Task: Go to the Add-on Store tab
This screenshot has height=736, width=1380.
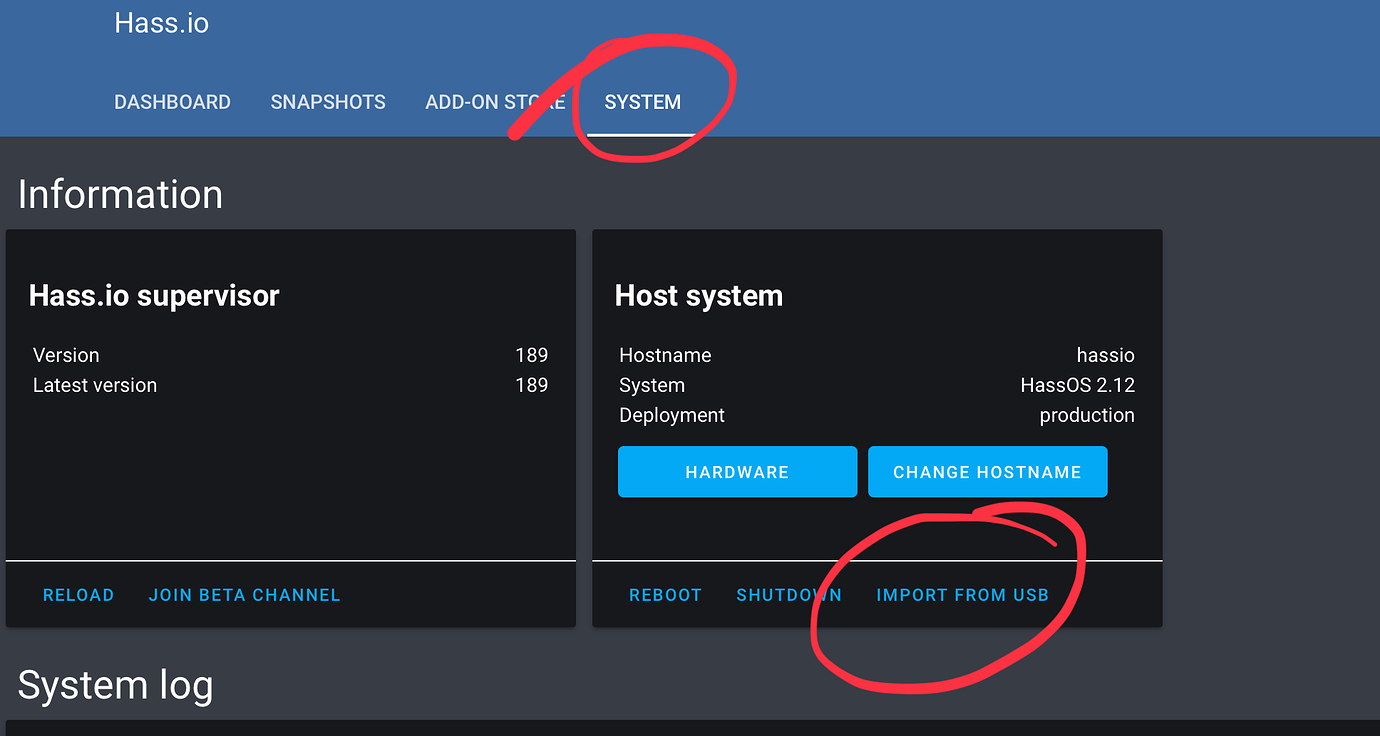Action: (x=495, y=102)
